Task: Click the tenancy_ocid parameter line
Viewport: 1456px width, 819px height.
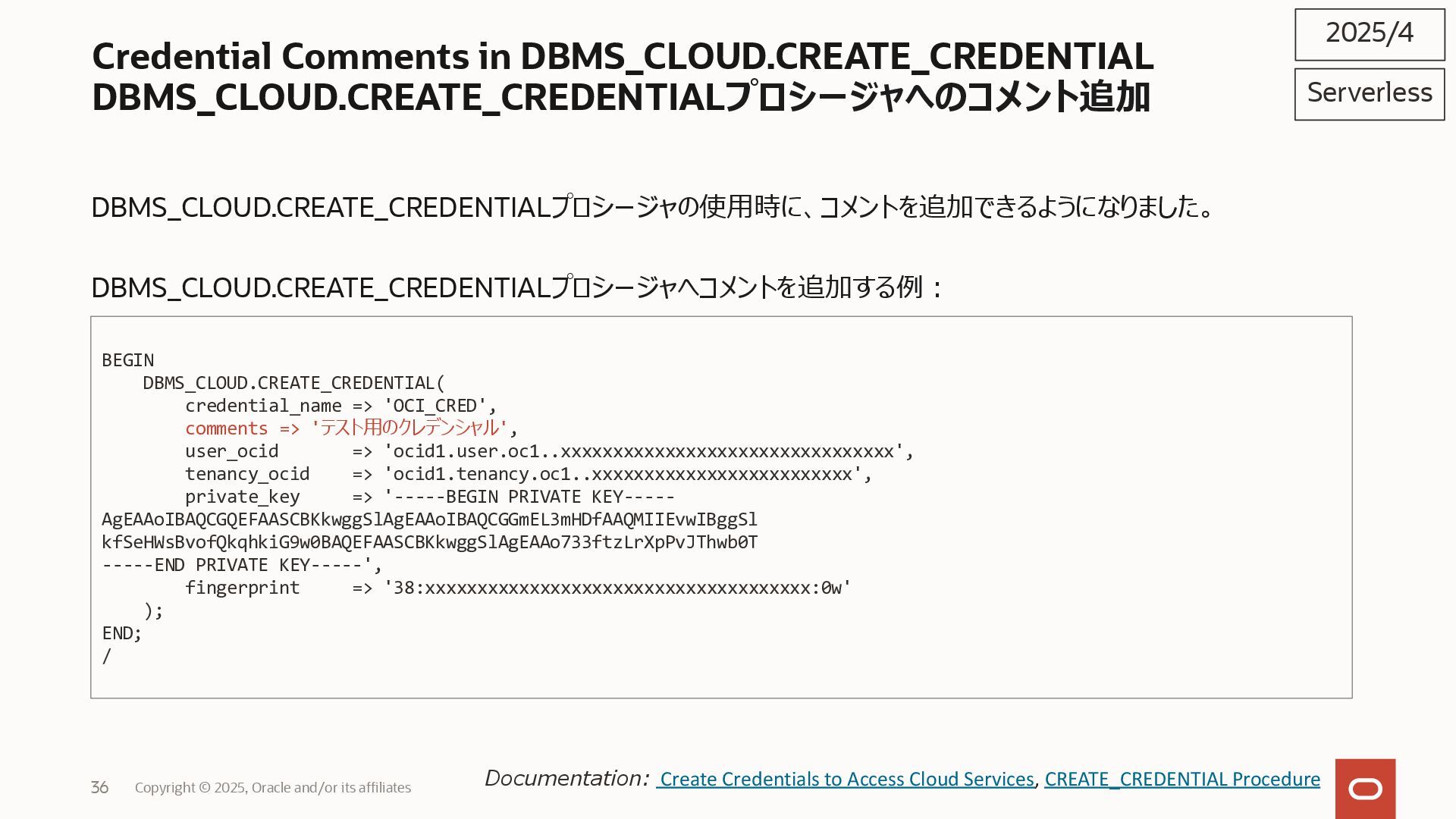Action: [x=528, y=474]
